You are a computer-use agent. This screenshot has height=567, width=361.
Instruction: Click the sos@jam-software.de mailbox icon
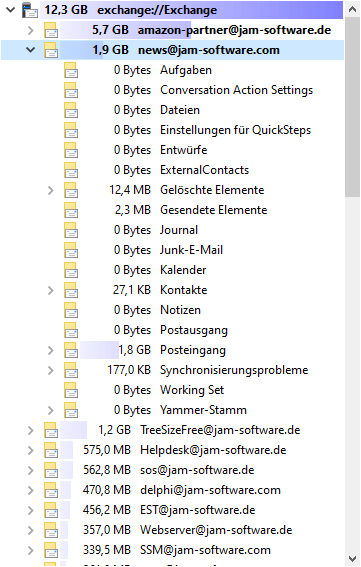[x=51, y=470]
